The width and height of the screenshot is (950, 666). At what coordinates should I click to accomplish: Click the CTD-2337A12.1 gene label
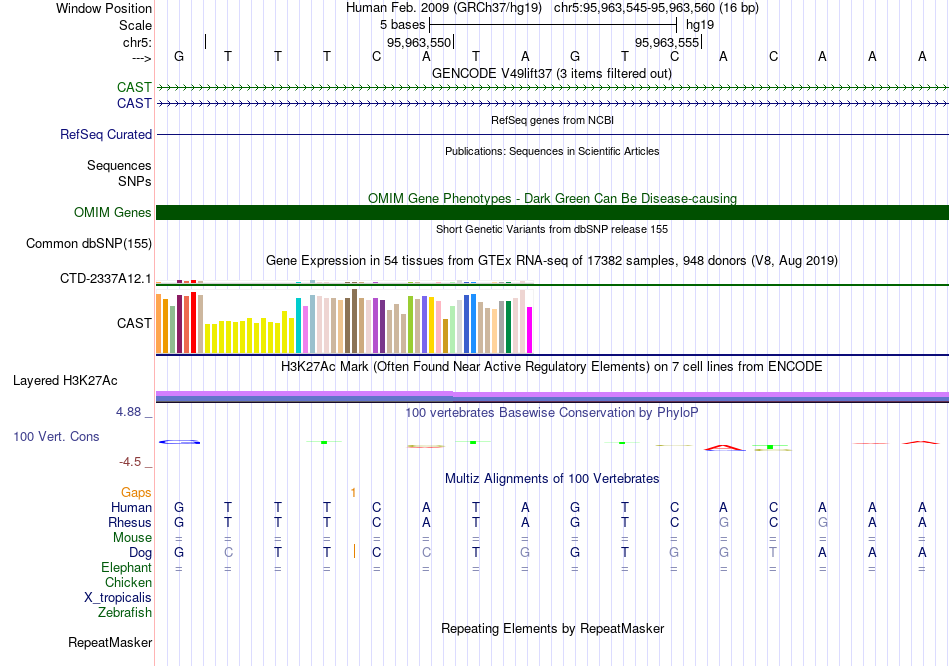point(105,278)
